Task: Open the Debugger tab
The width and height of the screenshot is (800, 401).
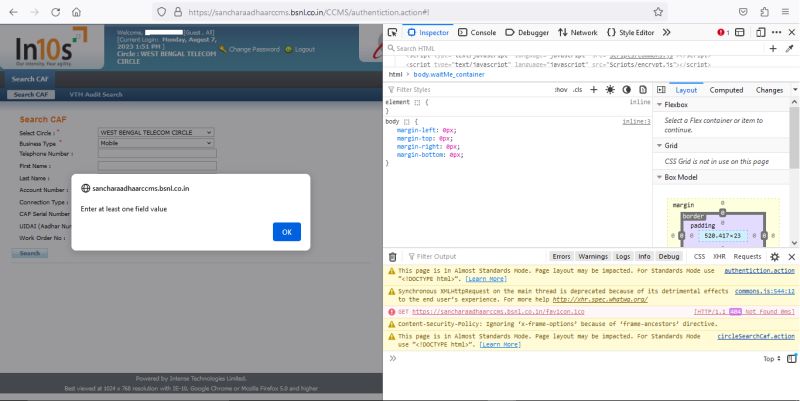Action: point(527,32)
